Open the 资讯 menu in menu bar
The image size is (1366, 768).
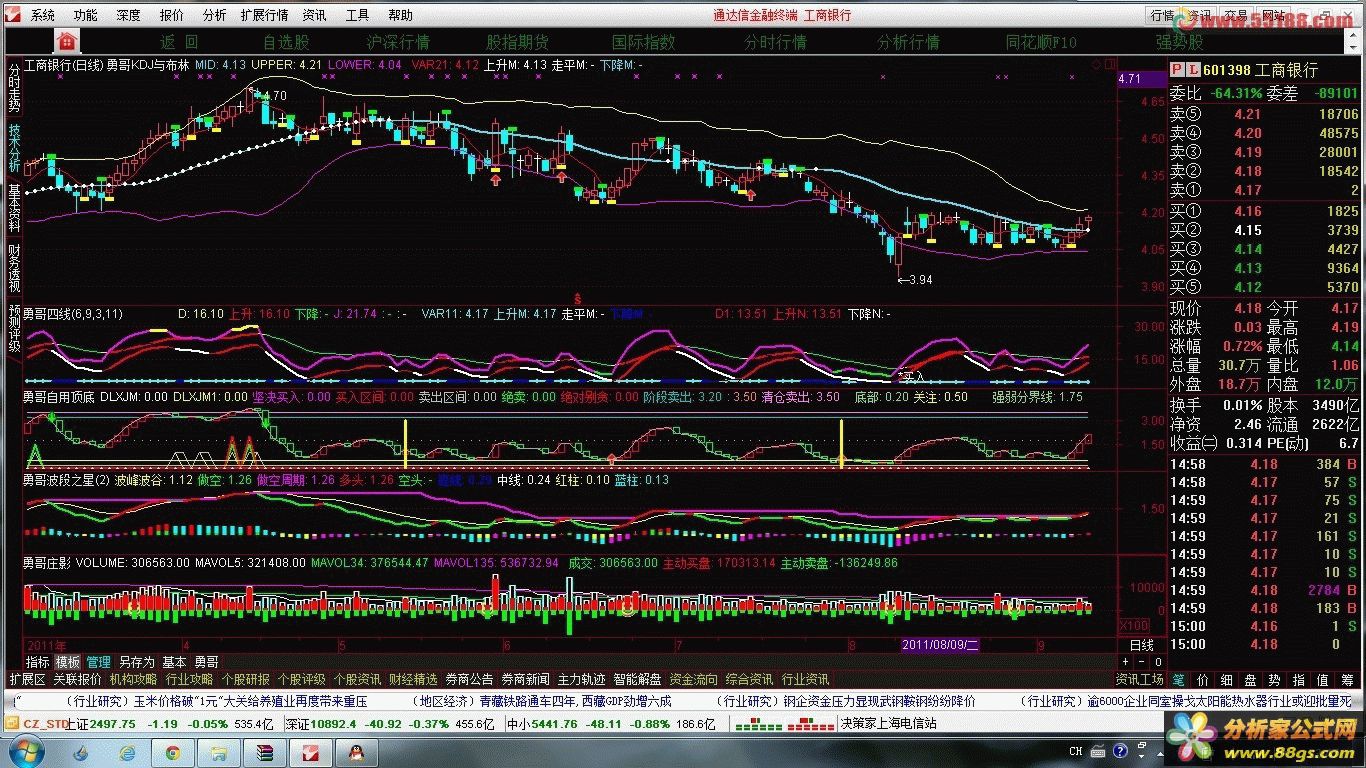click(314, 15)
